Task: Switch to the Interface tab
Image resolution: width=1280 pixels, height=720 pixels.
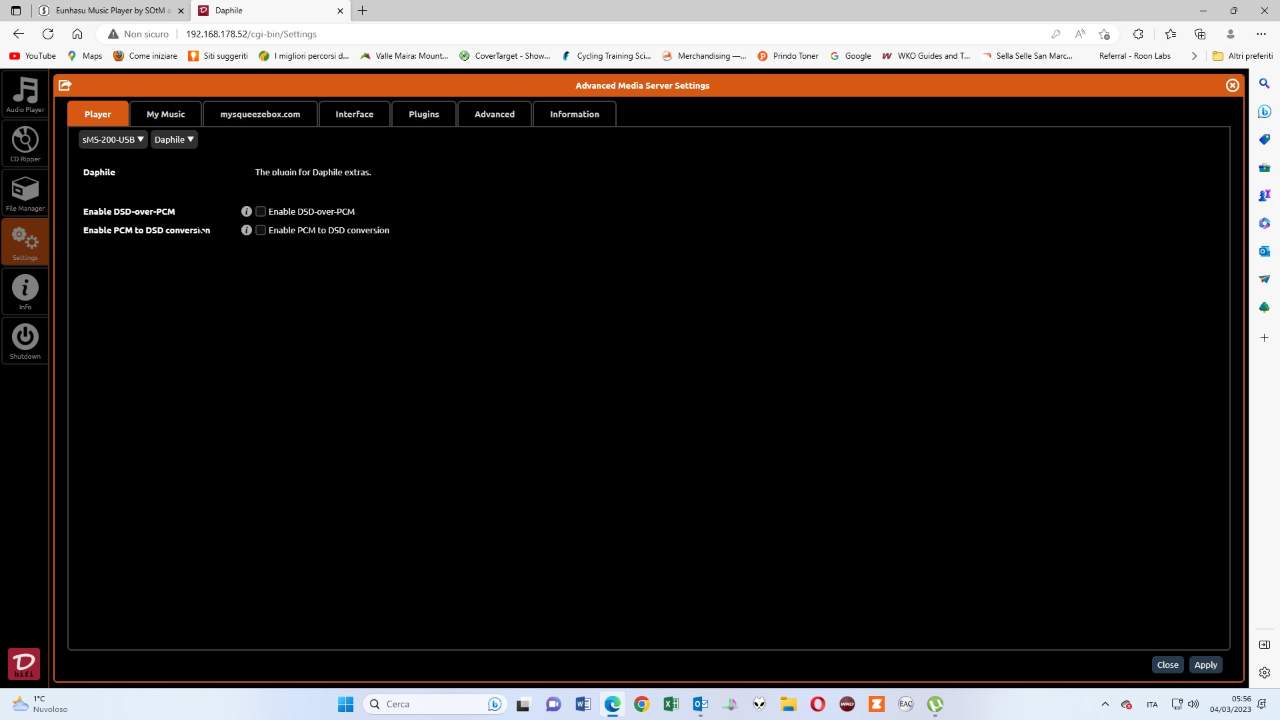Action: 354,114
